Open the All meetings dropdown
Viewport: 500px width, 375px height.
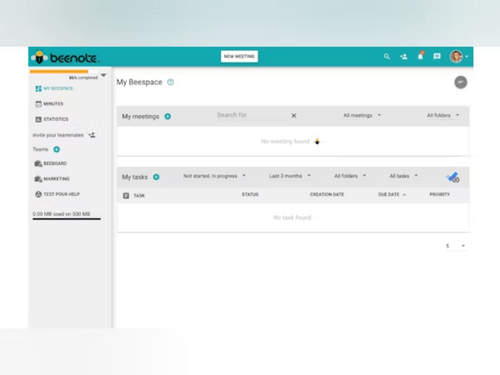pyautogui.click(x=362, y=115)
